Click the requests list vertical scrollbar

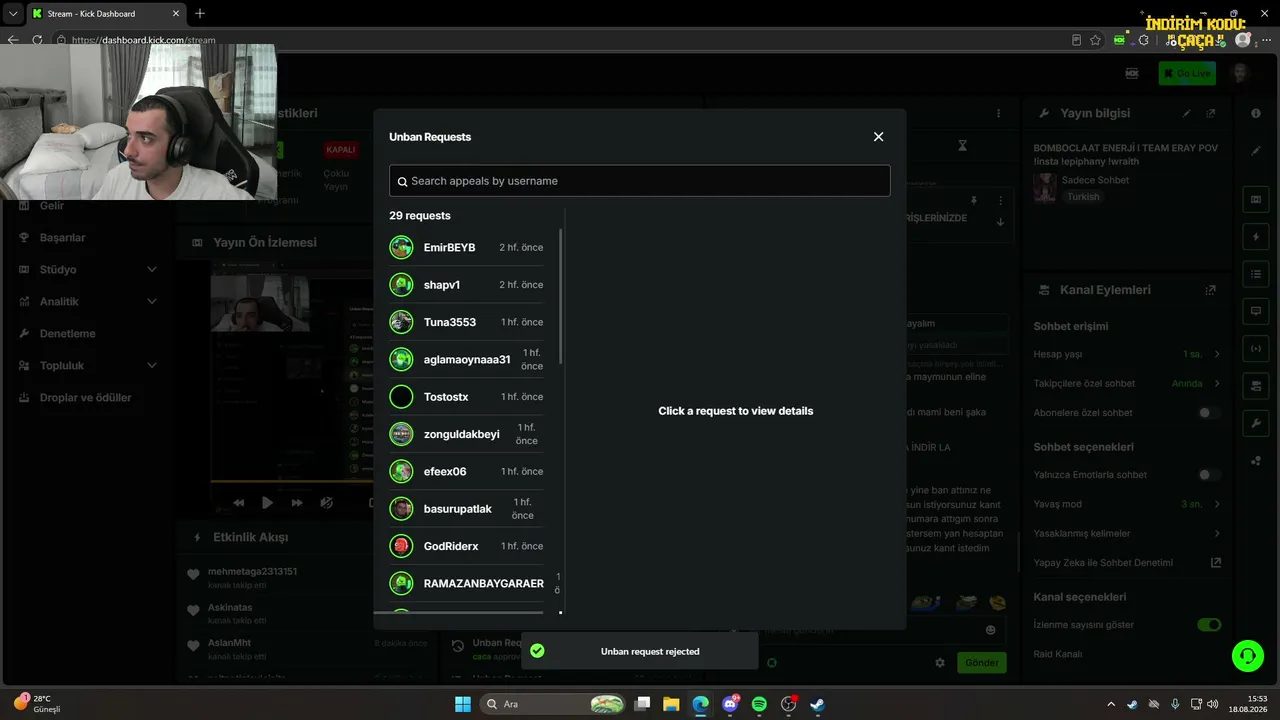pyautogui.click(x=561, y=296)
